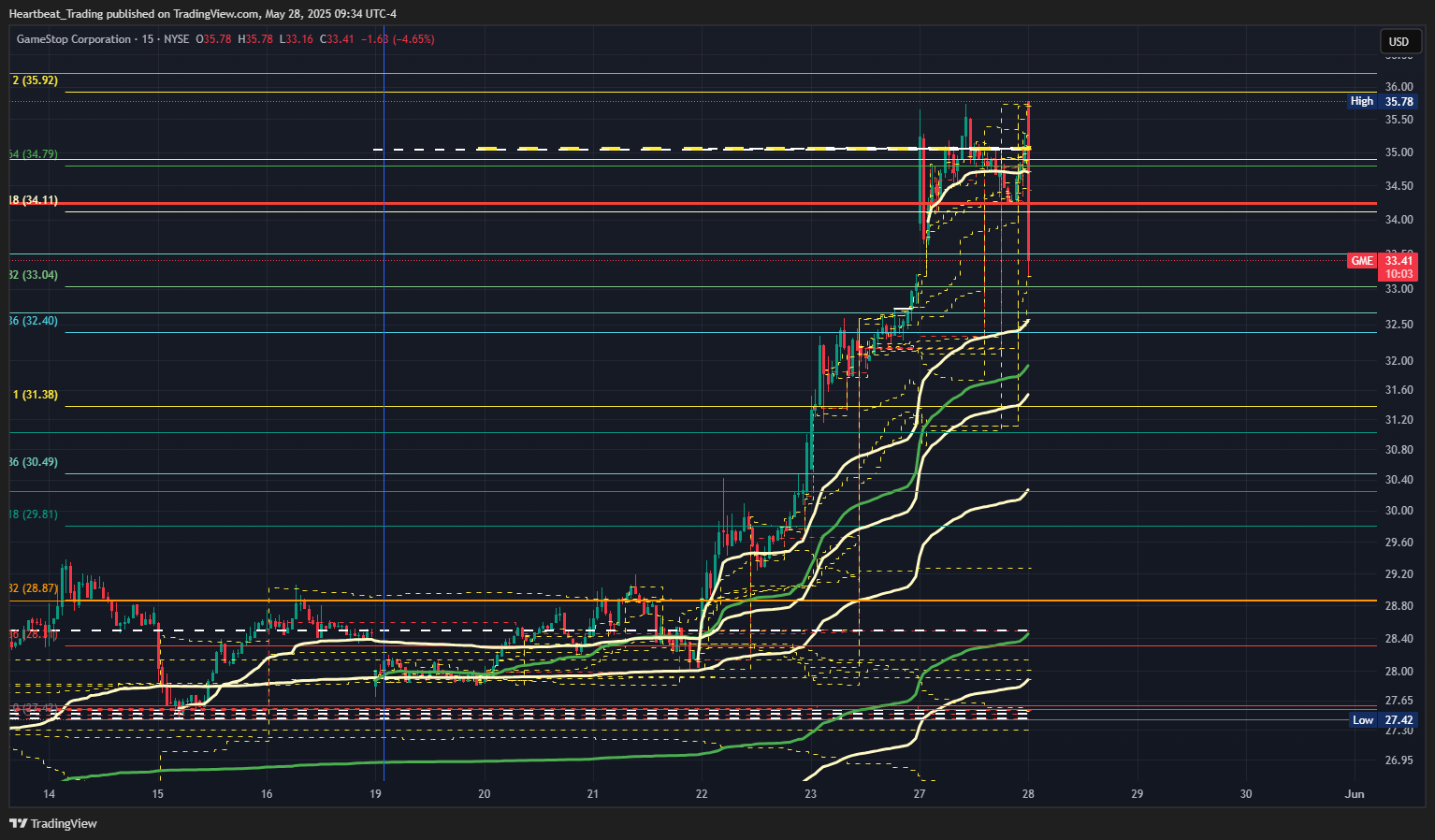This screenshot has height=840, width=1435.
Task: Select the Fibonacci label 1 (31.38)
Action: (x=36, y=395)
